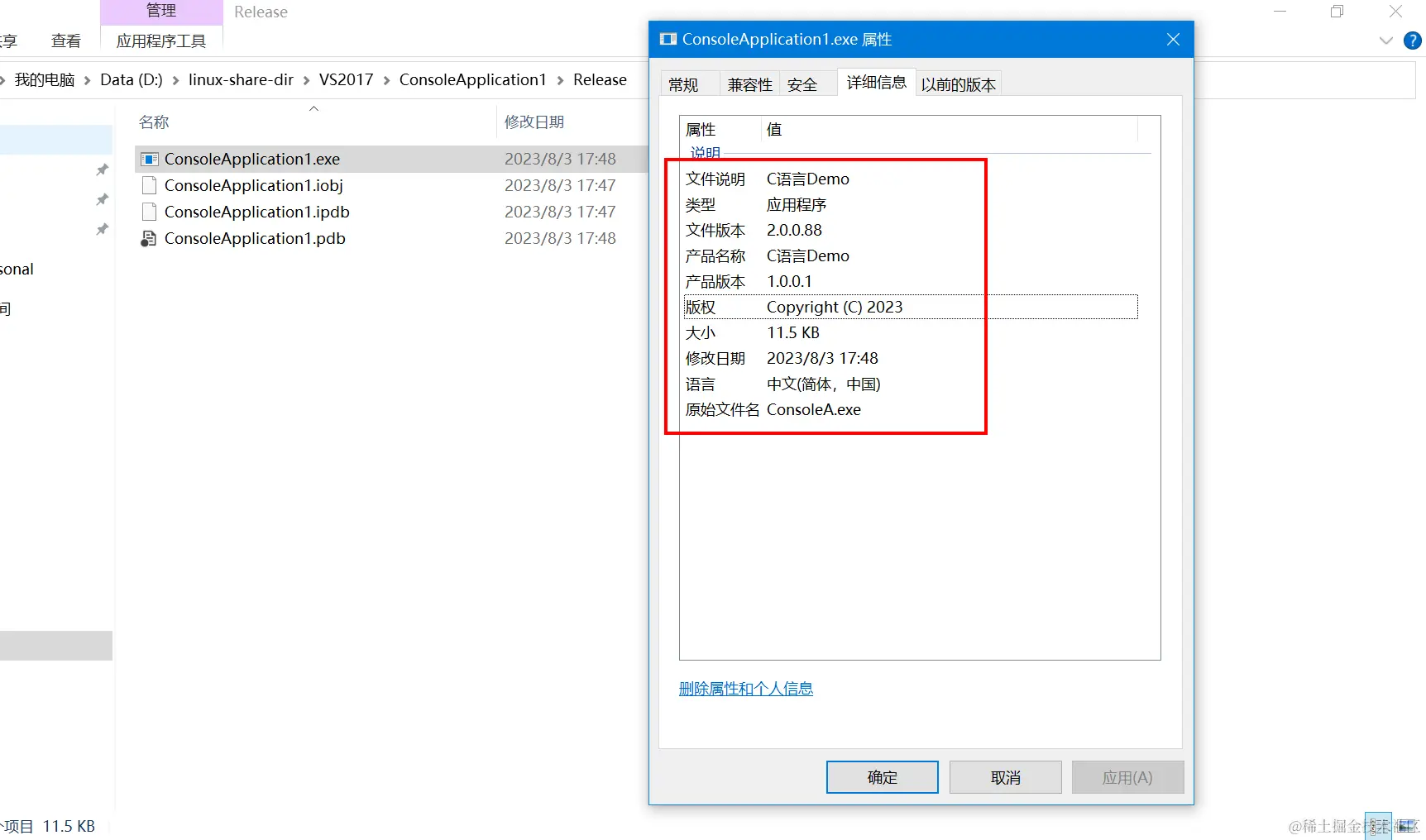
Task: Select the ConsoleApplication1.pdb file name
Action: click(255, 238)
